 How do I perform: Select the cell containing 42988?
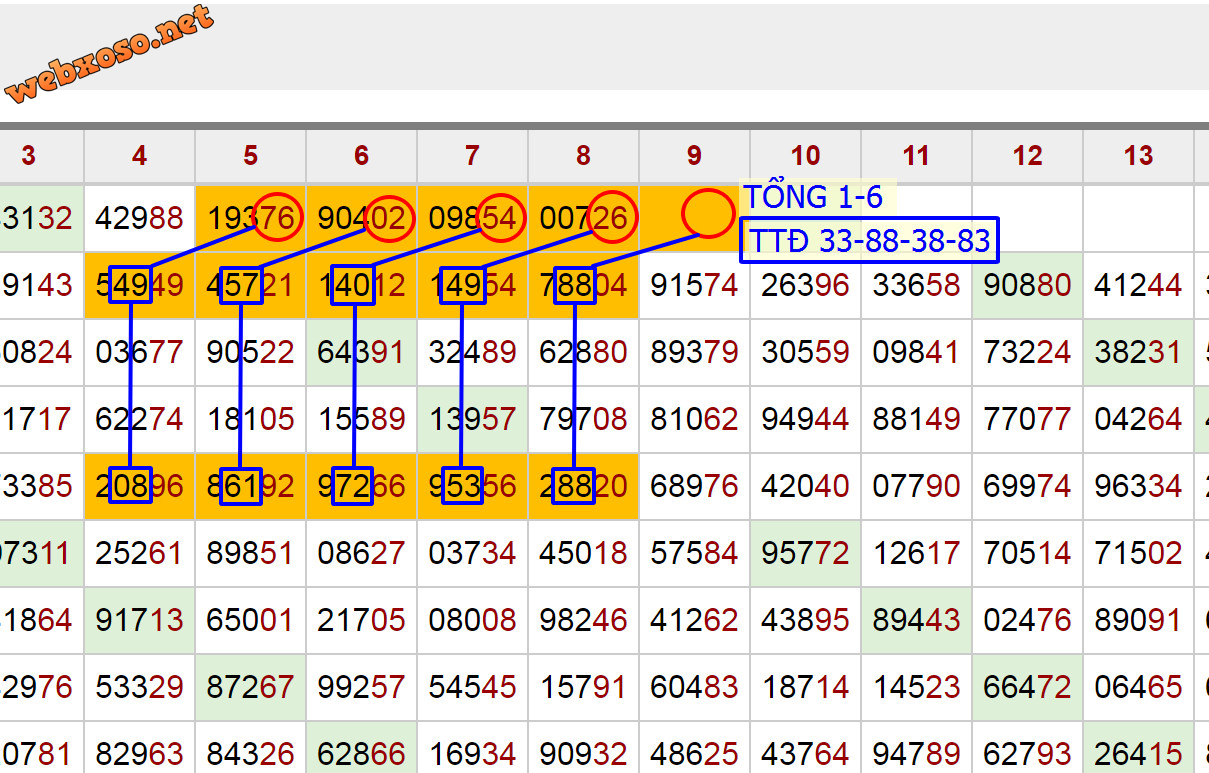(139, 218)
